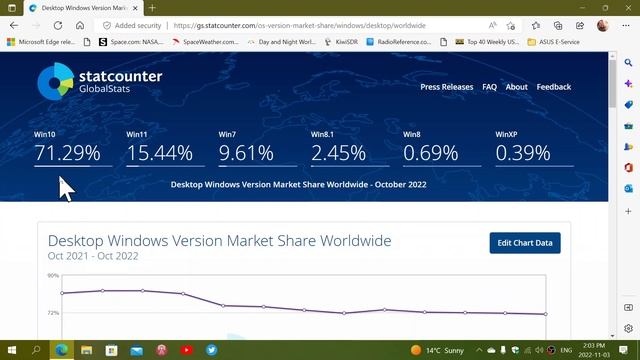Open Edge Settings and more menu
Viewport: 640px width, 360px height.
(x=626, y=25)
